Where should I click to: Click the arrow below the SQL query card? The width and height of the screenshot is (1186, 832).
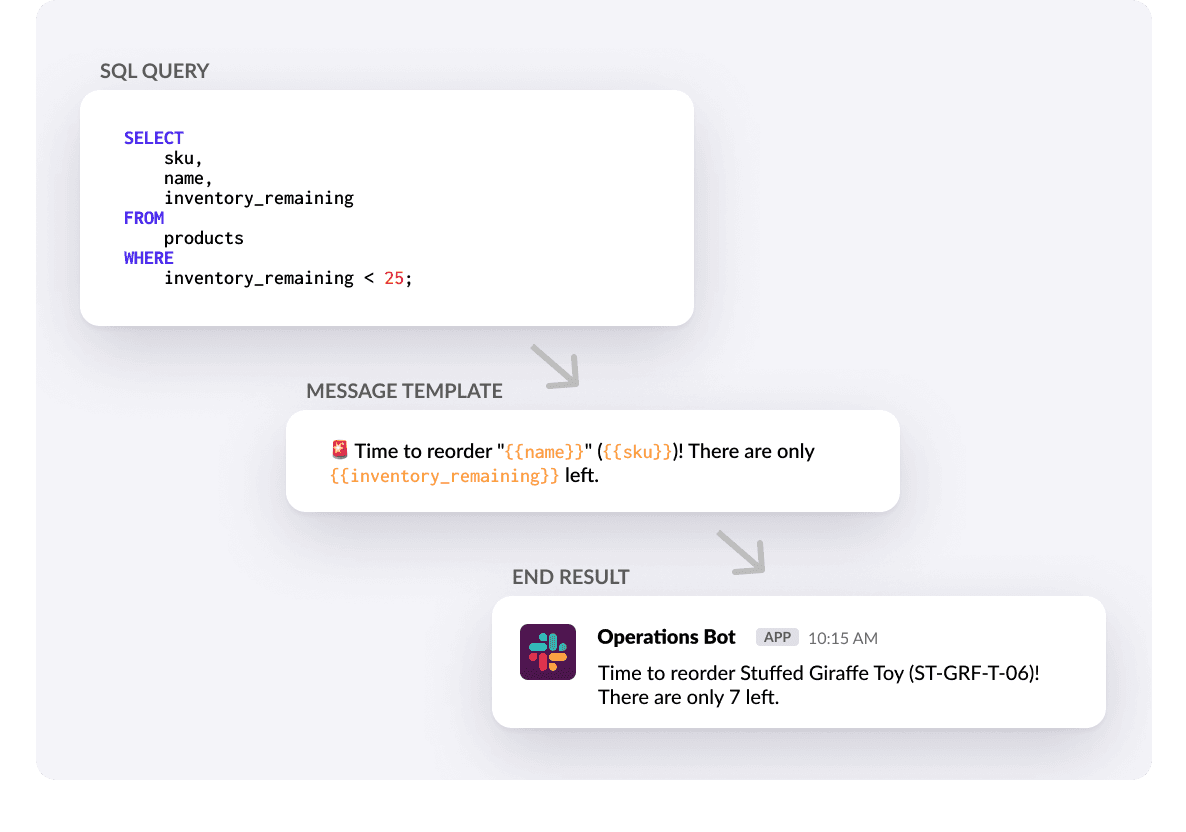click(554, 365)
